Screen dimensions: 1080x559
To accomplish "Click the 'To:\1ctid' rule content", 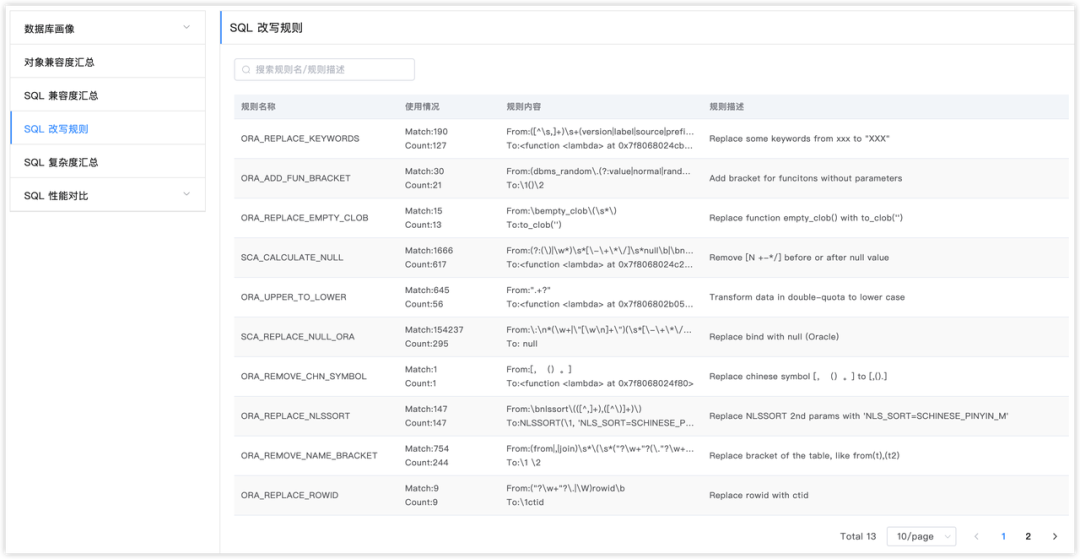I will 525,503.
